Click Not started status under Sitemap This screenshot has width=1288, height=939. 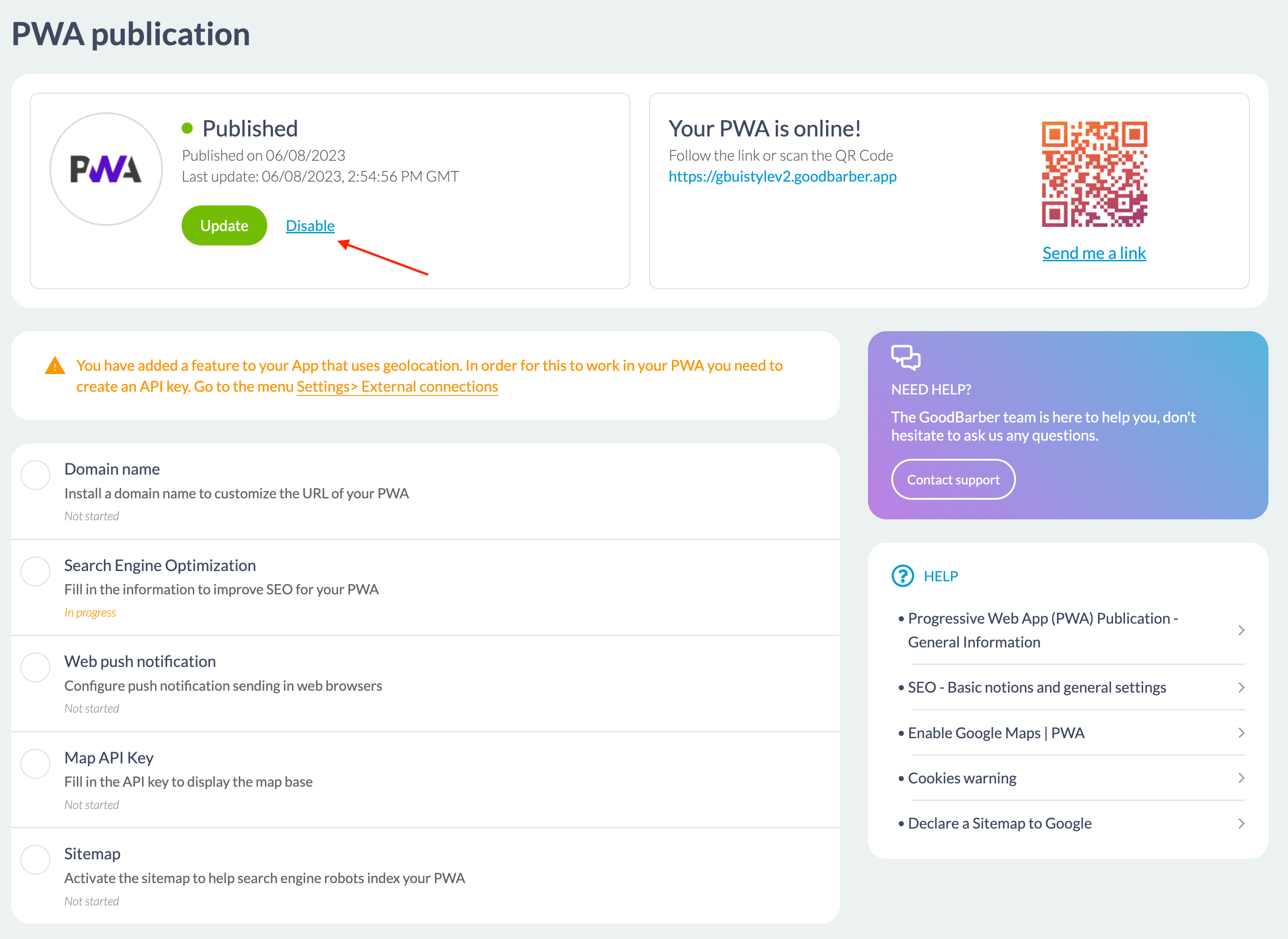pos(91,901)
